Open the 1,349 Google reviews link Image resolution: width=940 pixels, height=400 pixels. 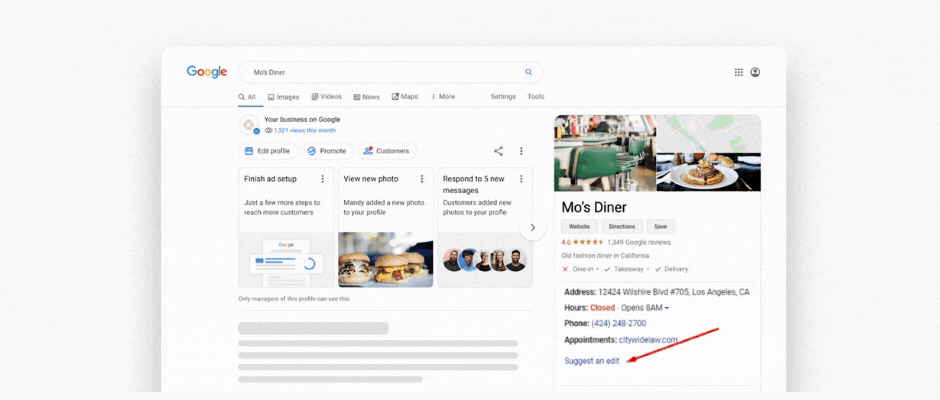tap(639, 242)
